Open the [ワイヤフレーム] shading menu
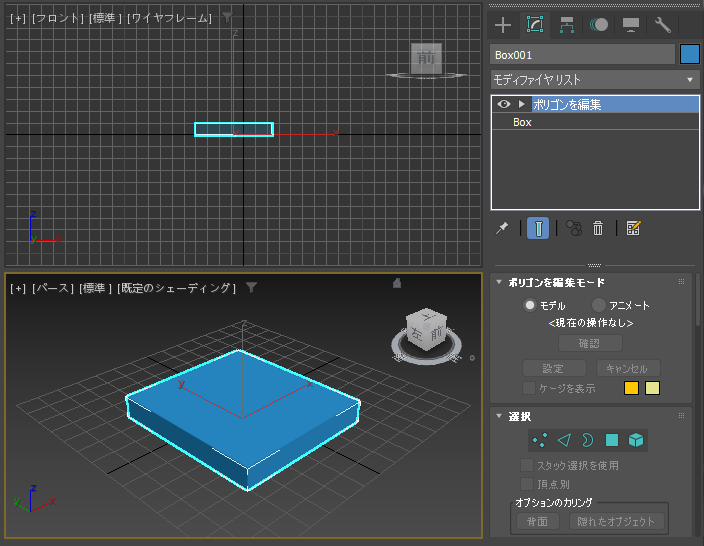Image resolution: width=704 pixels, height=546 pixels. tap(169, 18)
